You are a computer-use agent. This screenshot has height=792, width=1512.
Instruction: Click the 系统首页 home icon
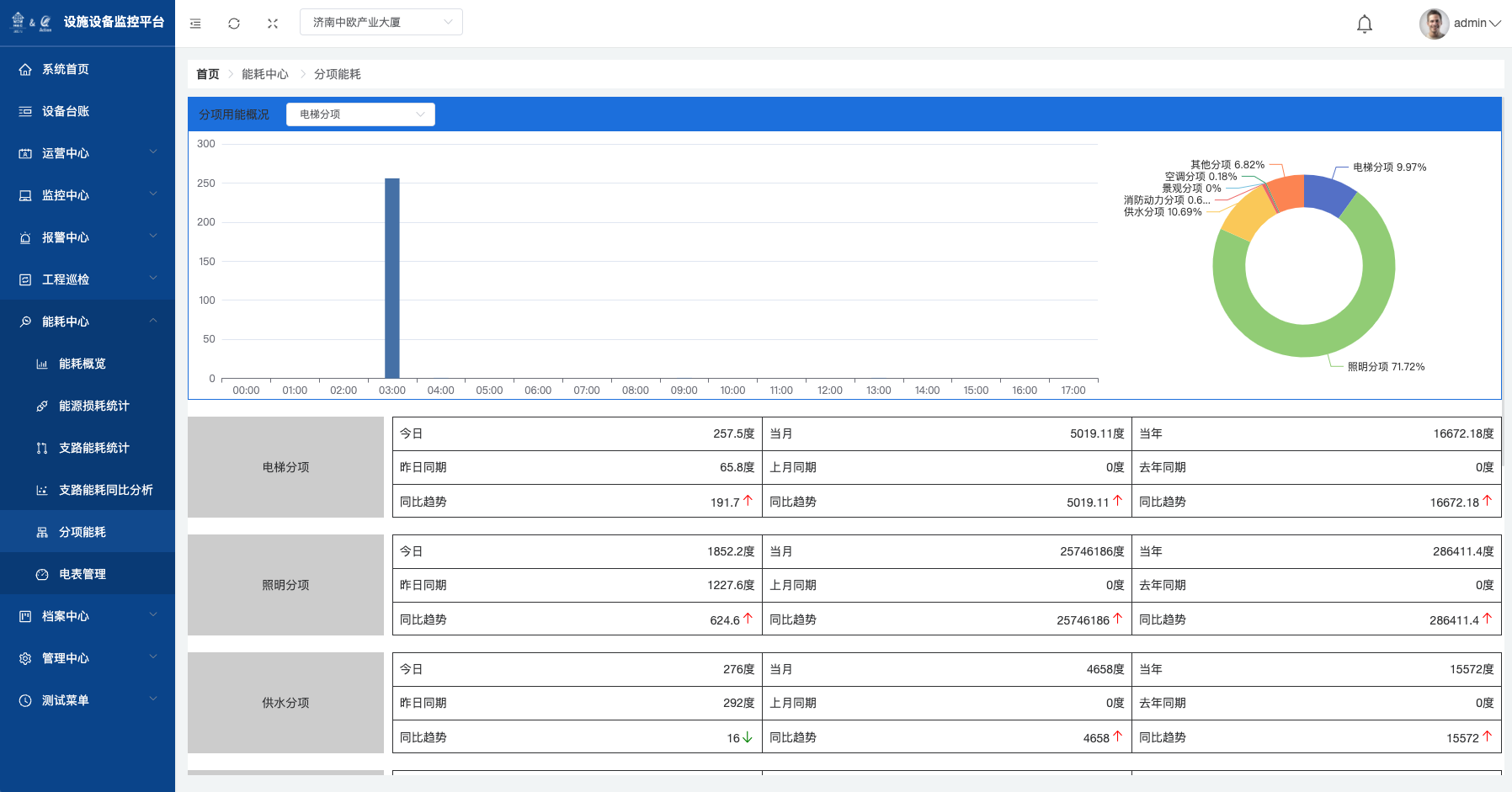click(25, 70)
